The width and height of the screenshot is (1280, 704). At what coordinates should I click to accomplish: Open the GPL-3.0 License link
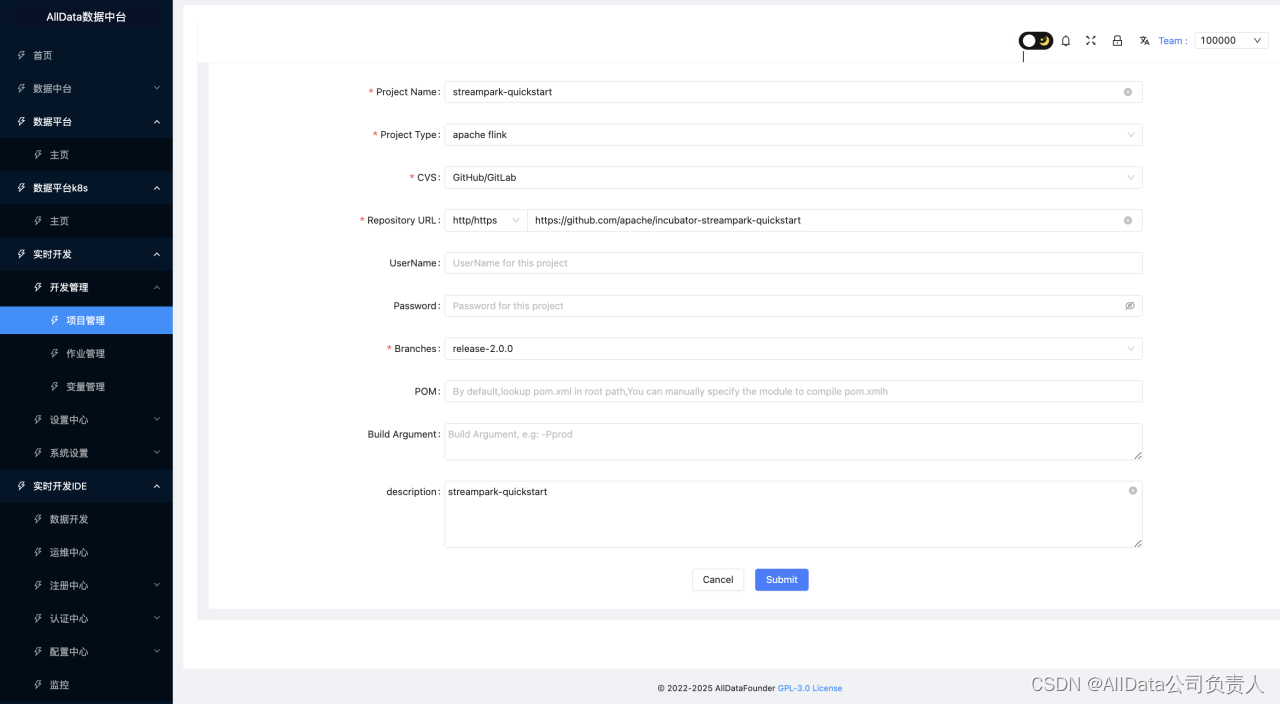(x=810, y=688)
